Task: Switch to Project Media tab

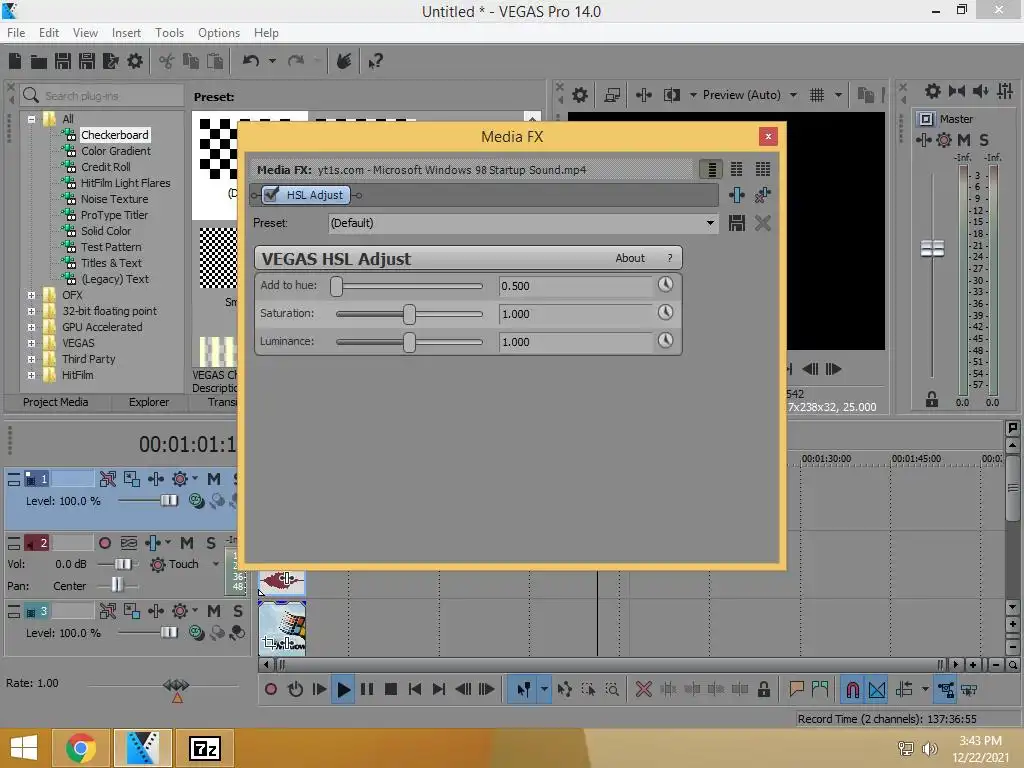Action: pyautogui.click(x=56, y=402)
